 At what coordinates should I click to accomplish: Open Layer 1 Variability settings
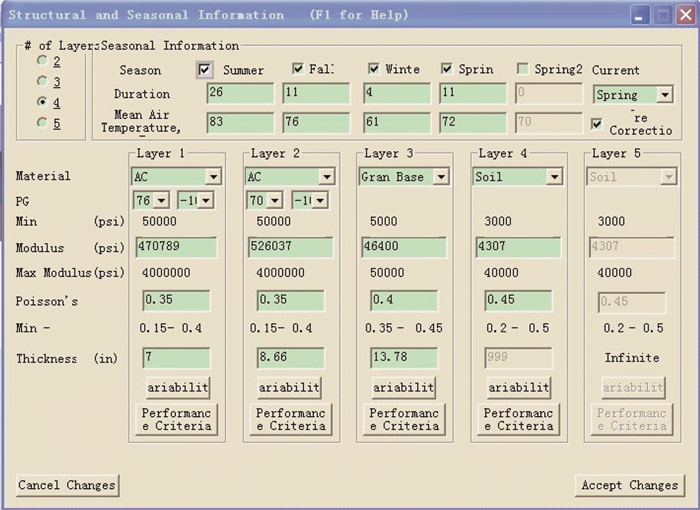tap(178, 388)
